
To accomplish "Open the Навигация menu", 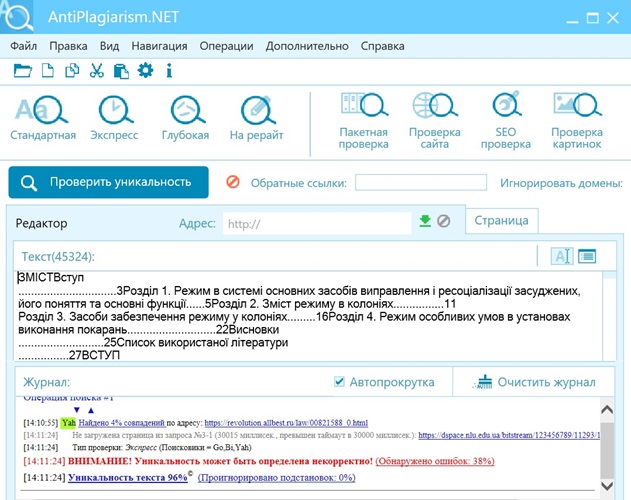I will pos(159,46).
